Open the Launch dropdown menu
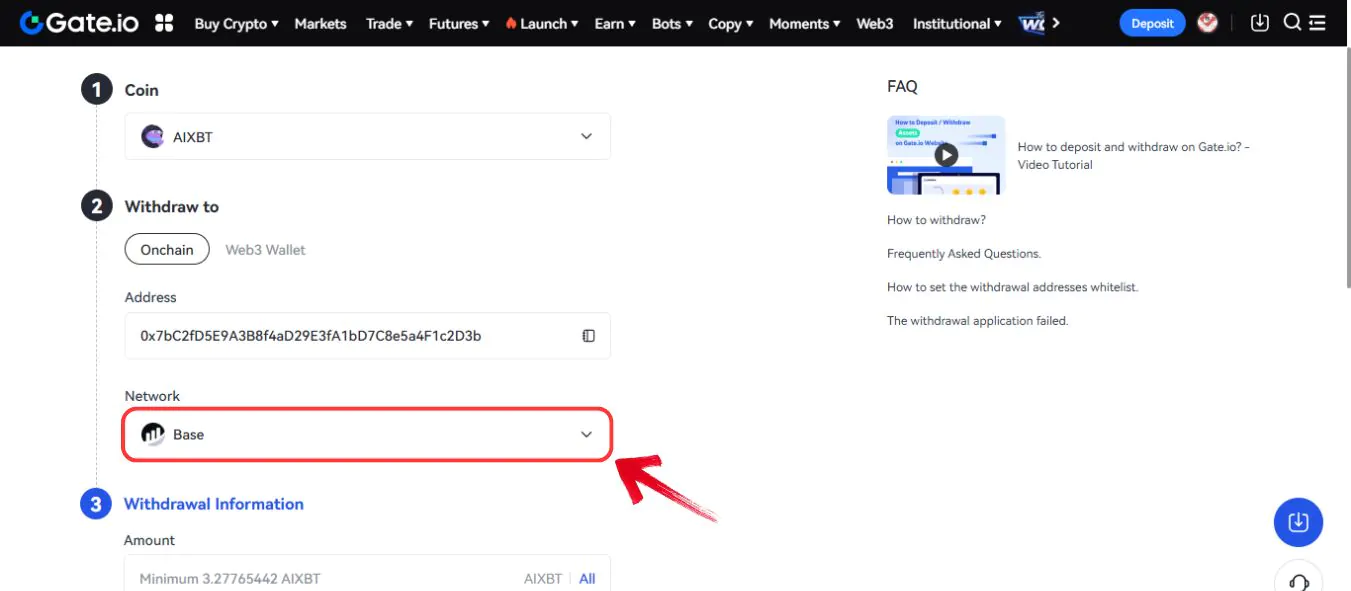This screenshot has height=591, width=1351. point(543,24)
